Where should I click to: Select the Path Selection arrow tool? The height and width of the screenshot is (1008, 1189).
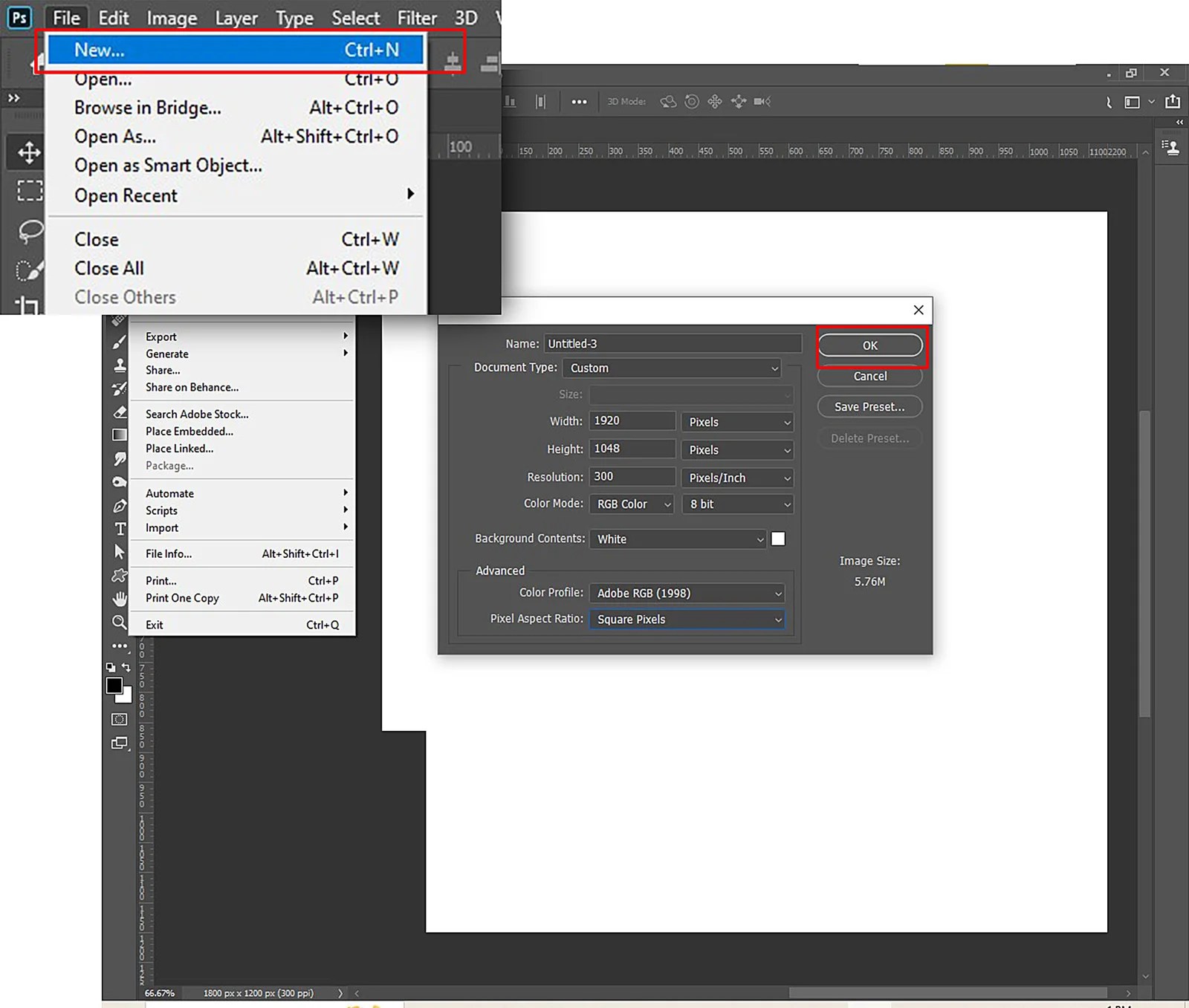pos(119,552)
